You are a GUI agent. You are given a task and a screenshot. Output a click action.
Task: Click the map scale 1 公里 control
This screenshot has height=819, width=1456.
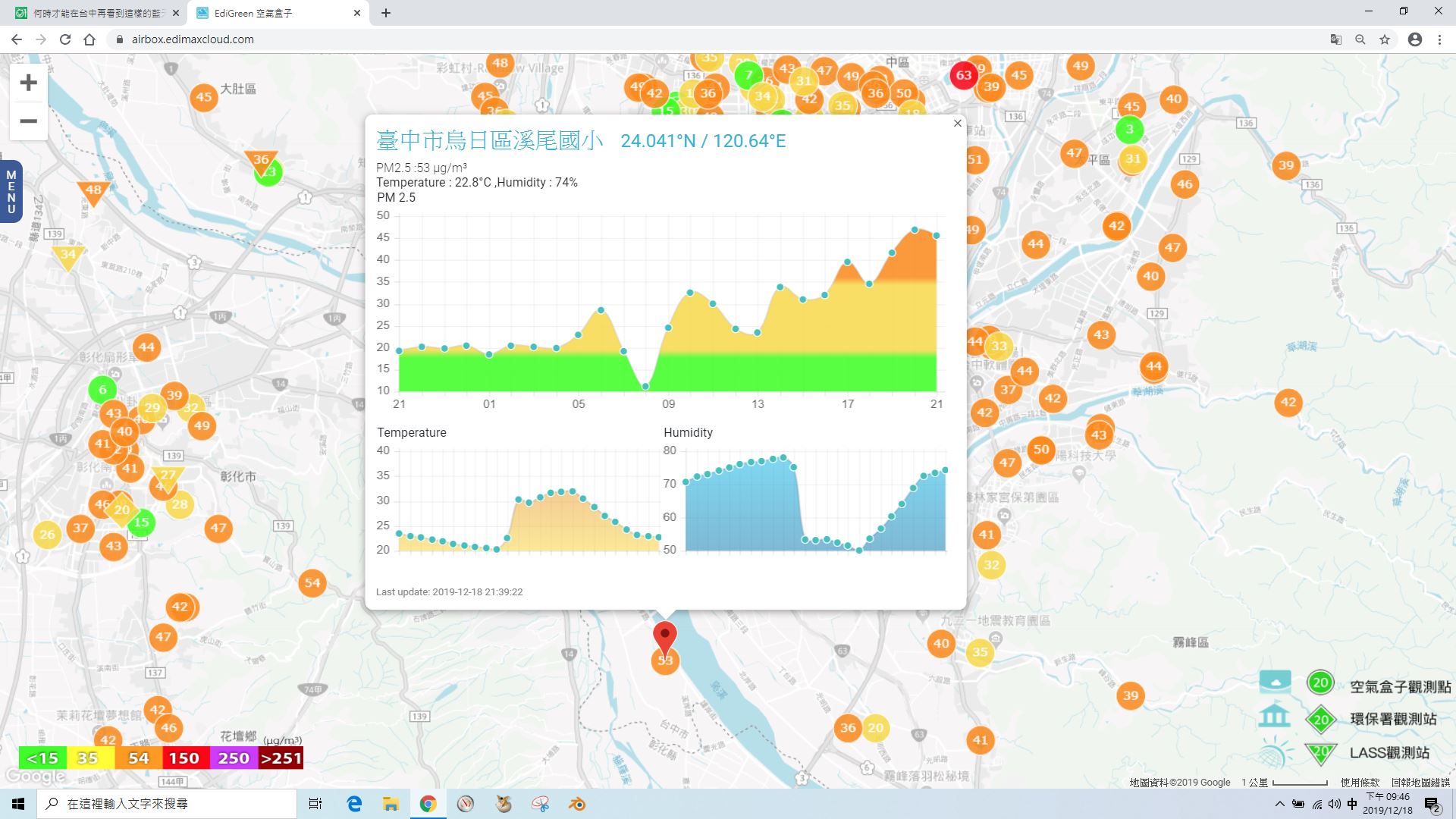1285,782
